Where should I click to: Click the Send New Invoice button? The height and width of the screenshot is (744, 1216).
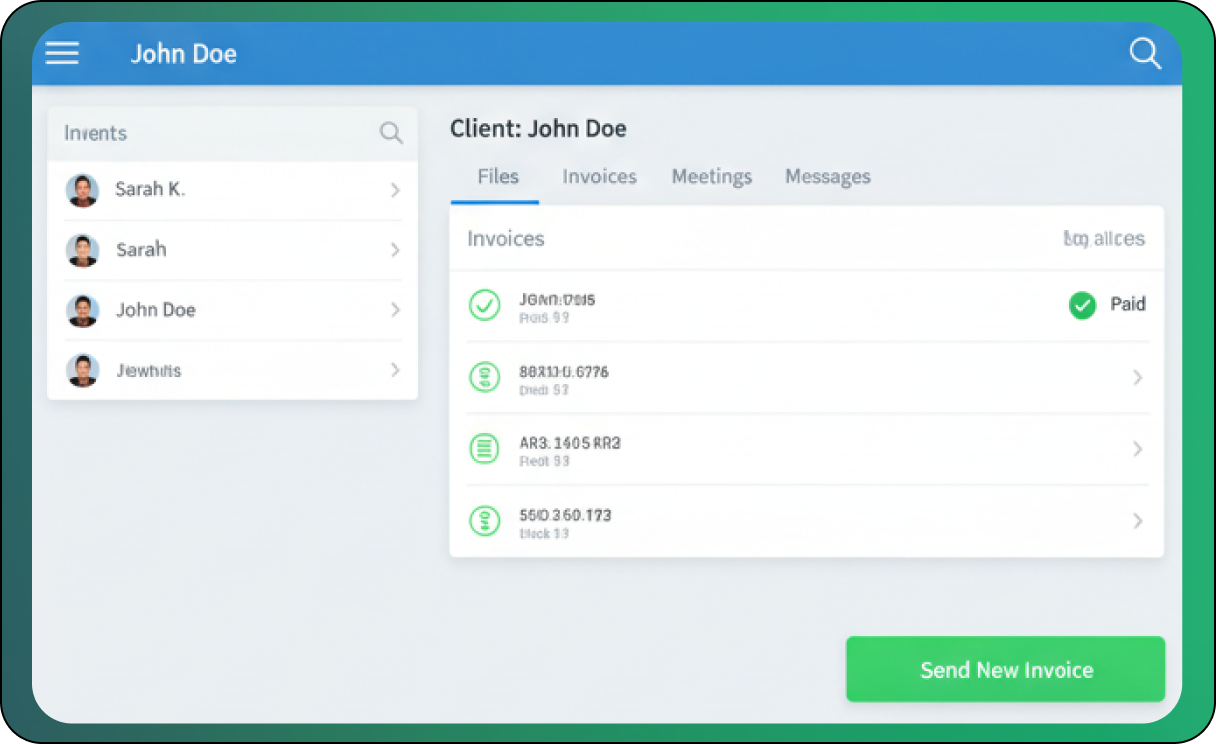(1005, 669)
